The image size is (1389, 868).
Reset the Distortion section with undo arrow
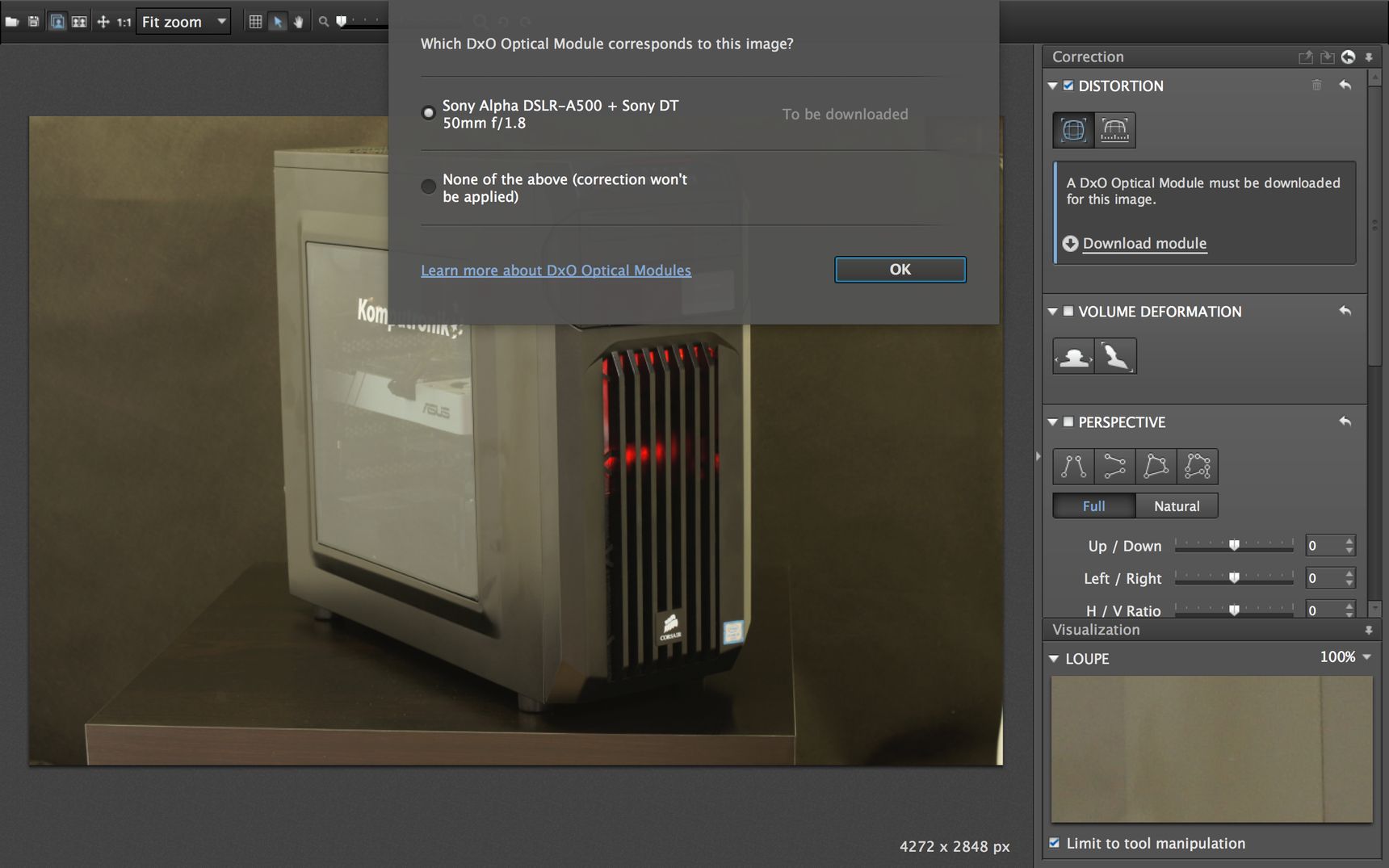click(1345, 85)
